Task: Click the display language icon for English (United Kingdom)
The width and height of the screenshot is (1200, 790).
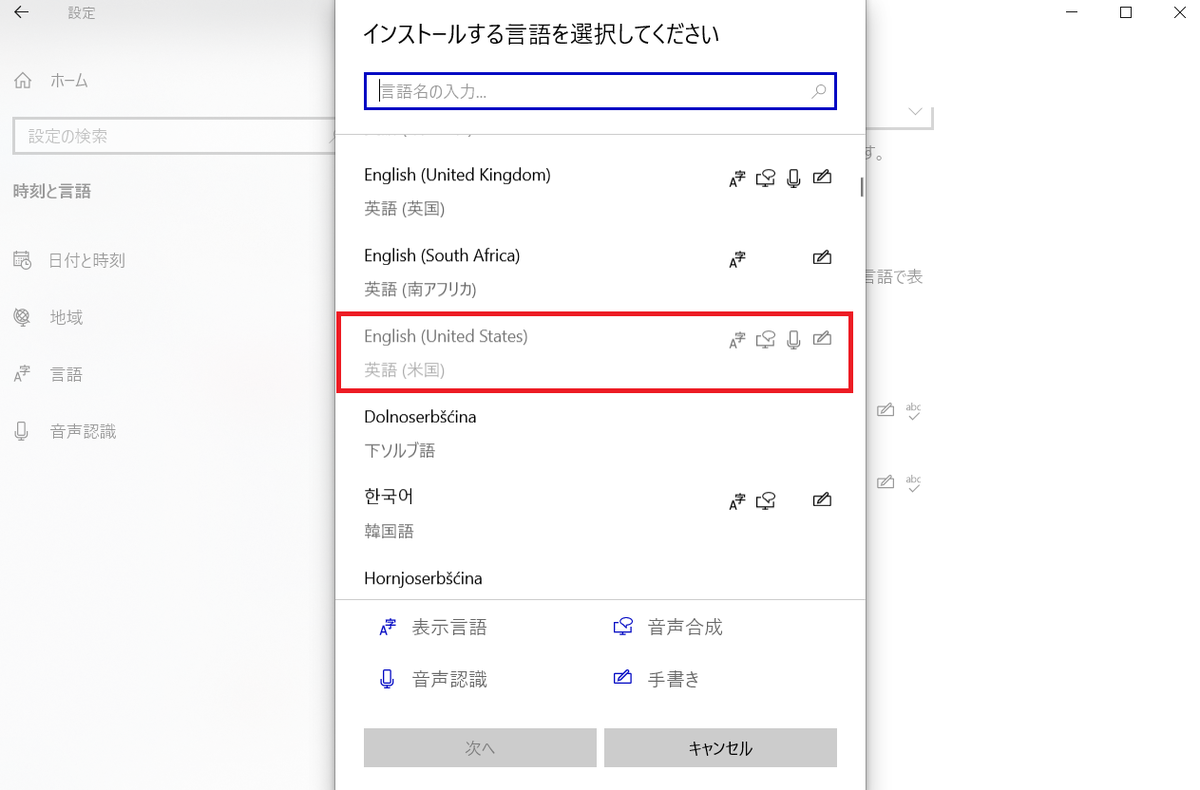Action: [737, 178]
